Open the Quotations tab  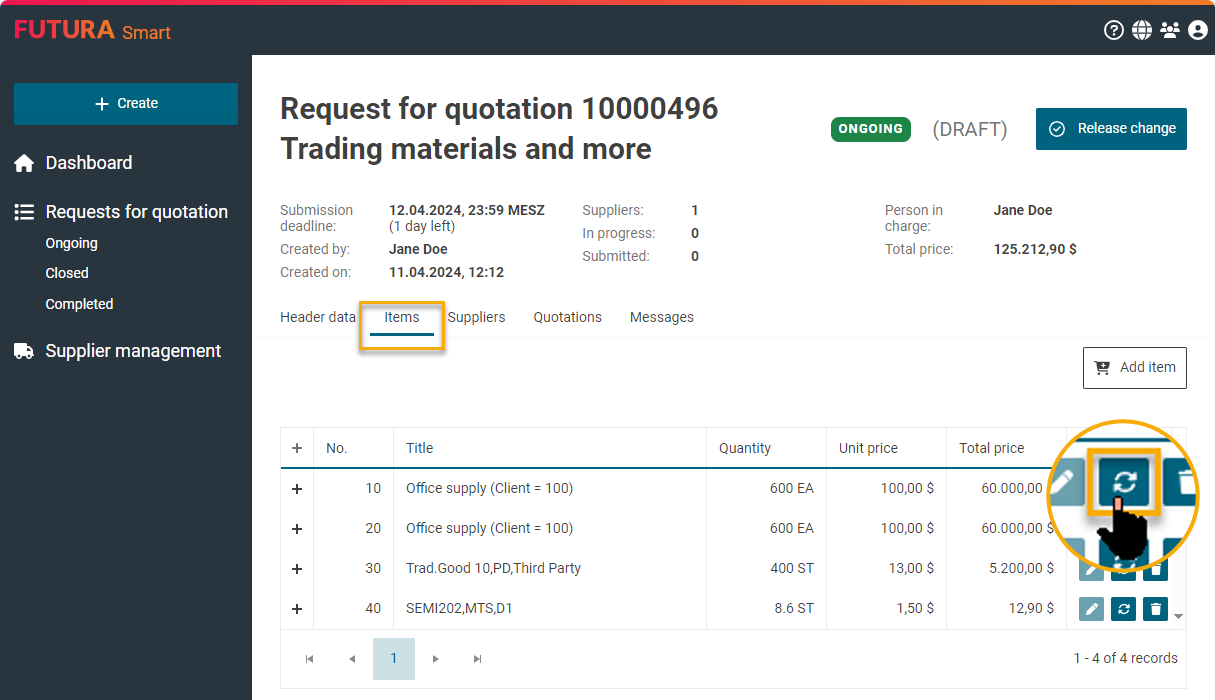[x=567, y=317]
